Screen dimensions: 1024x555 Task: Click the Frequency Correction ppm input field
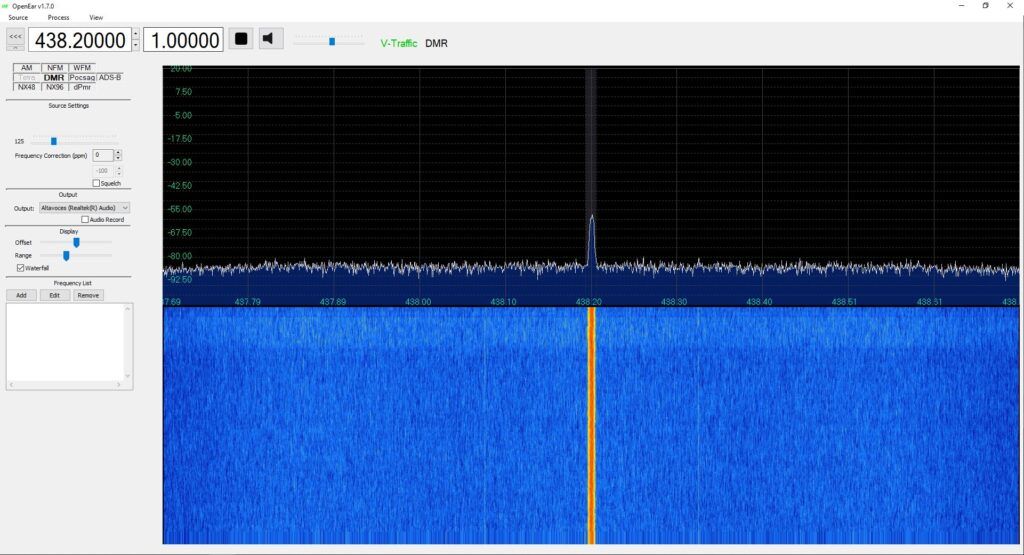[103, 155]
